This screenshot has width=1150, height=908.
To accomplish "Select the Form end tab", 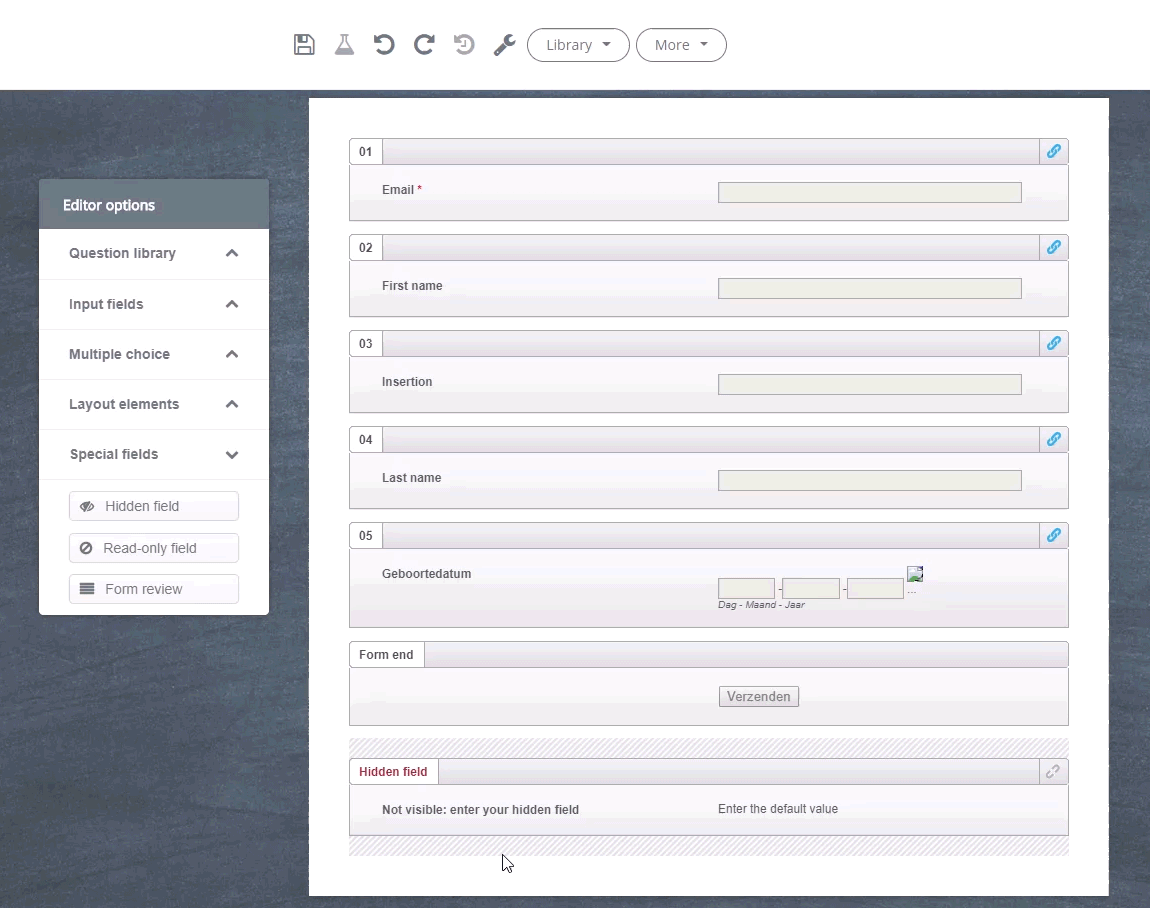I will click(387, 655).
